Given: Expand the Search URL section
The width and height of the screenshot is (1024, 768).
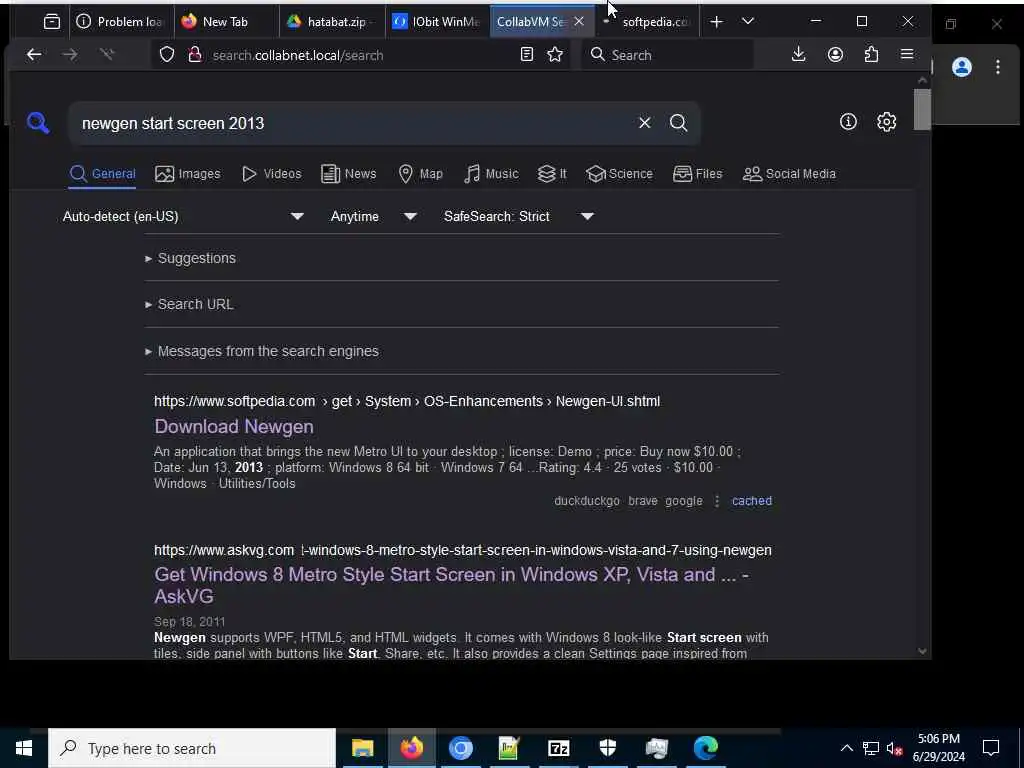Looking at the screenshot, I should [x=189, y=304].
